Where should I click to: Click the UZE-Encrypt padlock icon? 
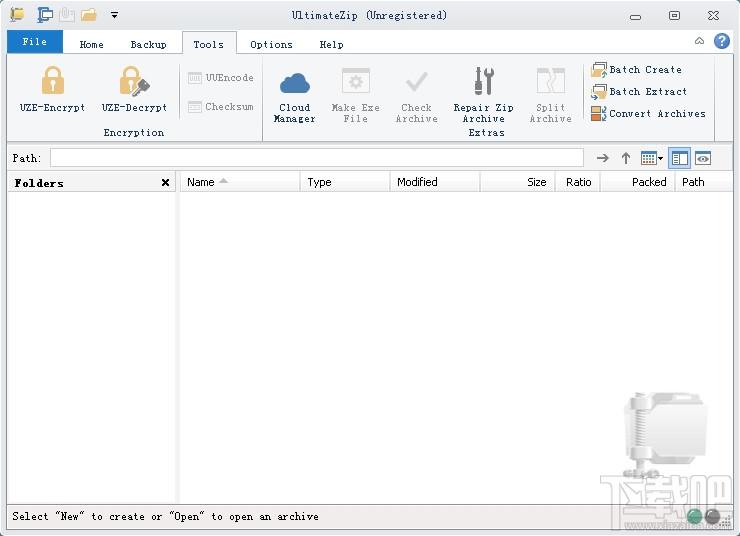[x=53, y=80]
